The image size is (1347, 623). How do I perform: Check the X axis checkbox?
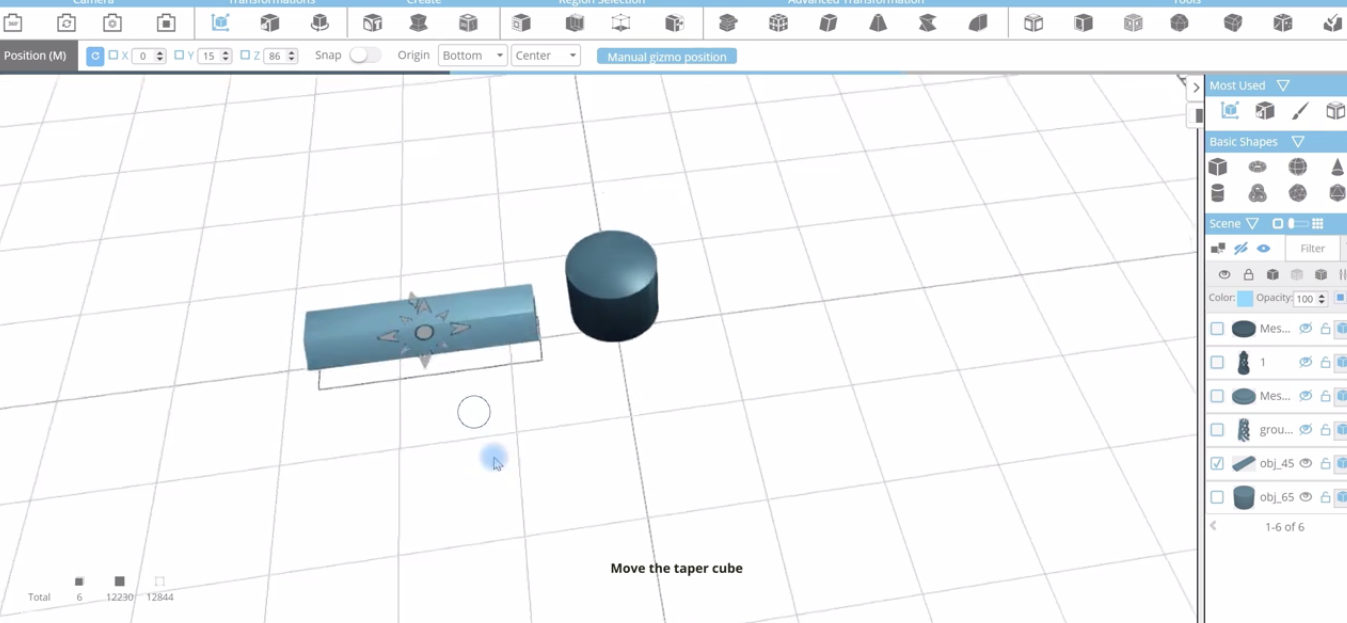[113, 56]
